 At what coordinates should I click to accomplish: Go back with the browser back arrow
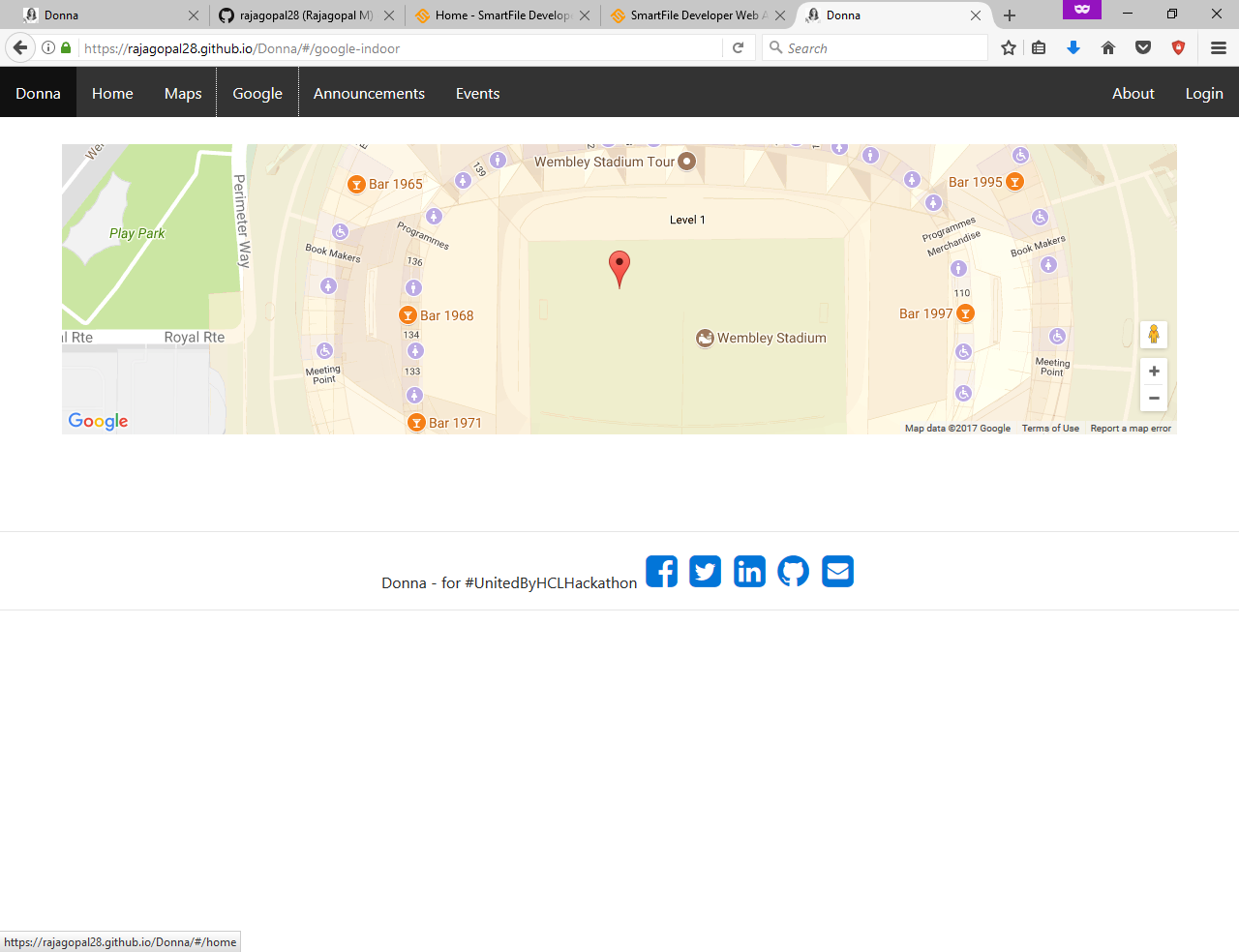tap(20, 47)
